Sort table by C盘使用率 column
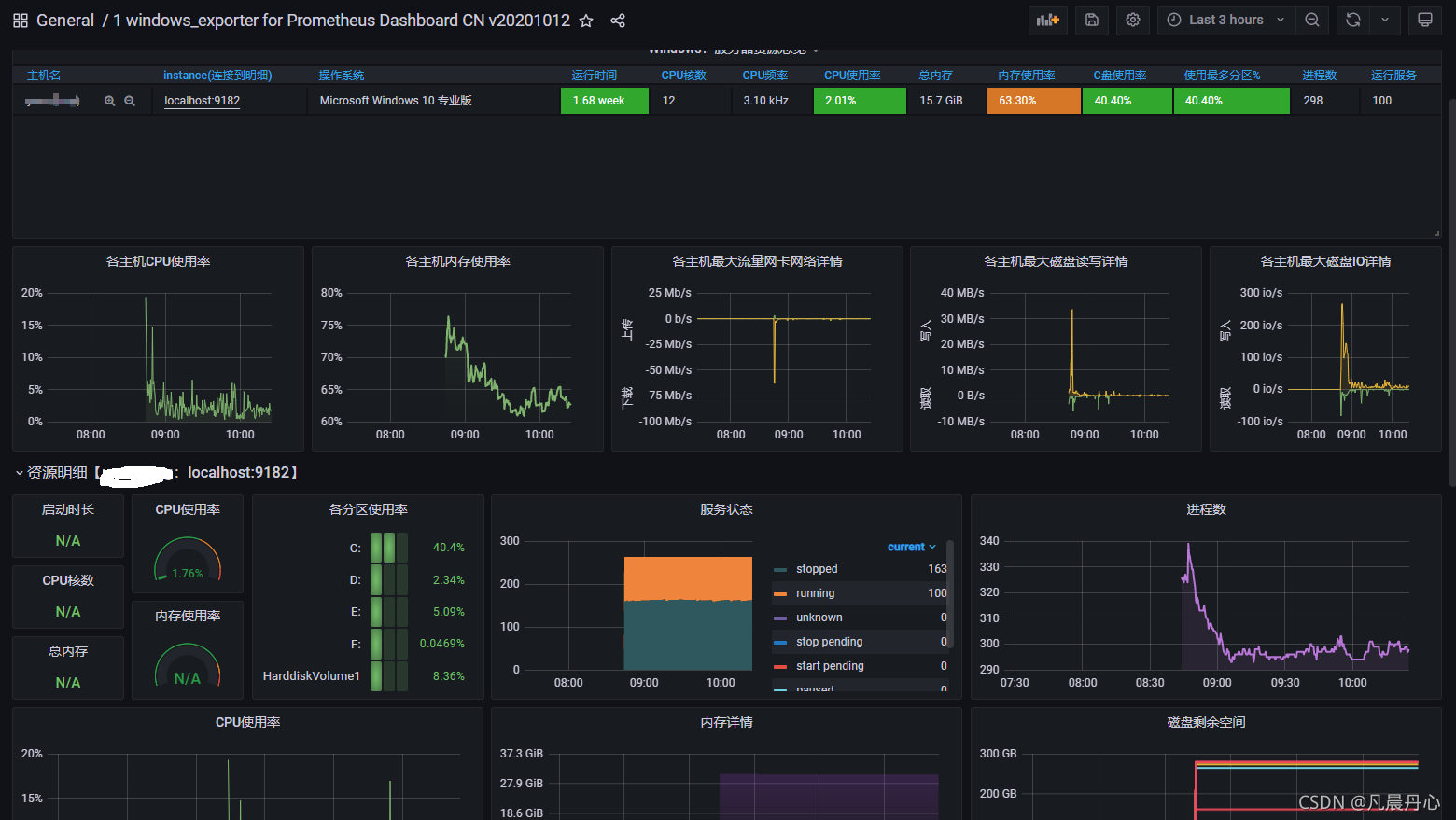Image resolution: width=1456 pixels, height=820 pixels. tap(1120, 76)
